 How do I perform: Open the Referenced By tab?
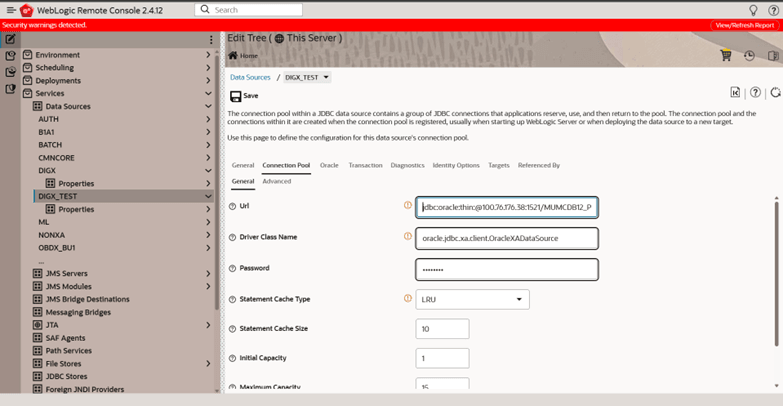pyautogui.click(x=539, y=165)
